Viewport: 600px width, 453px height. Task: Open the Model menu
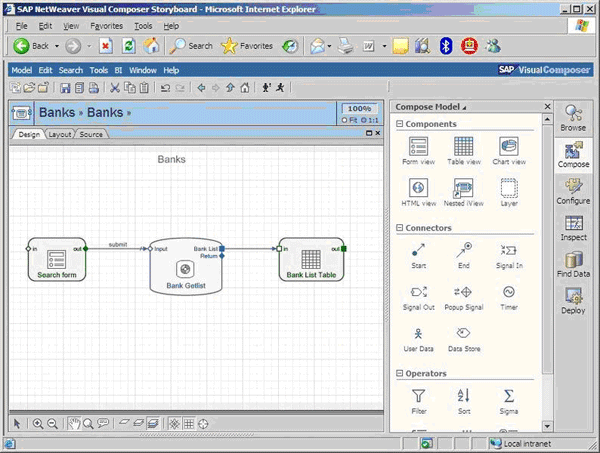pos(21,70)
